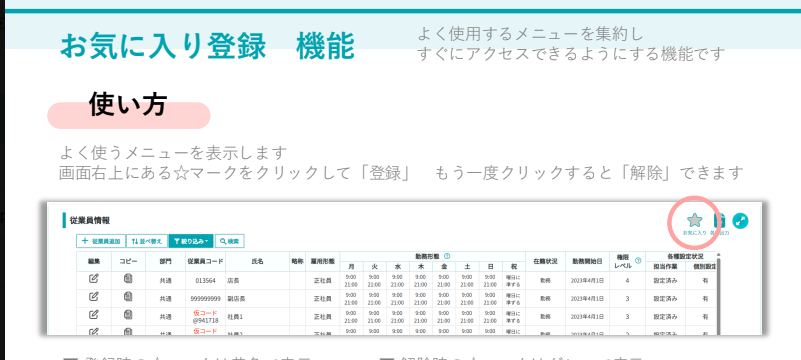Image resolution: width=801 pixels, height=360 pixels.
Task: Click the 従業員コード column header
Action: 205,261
